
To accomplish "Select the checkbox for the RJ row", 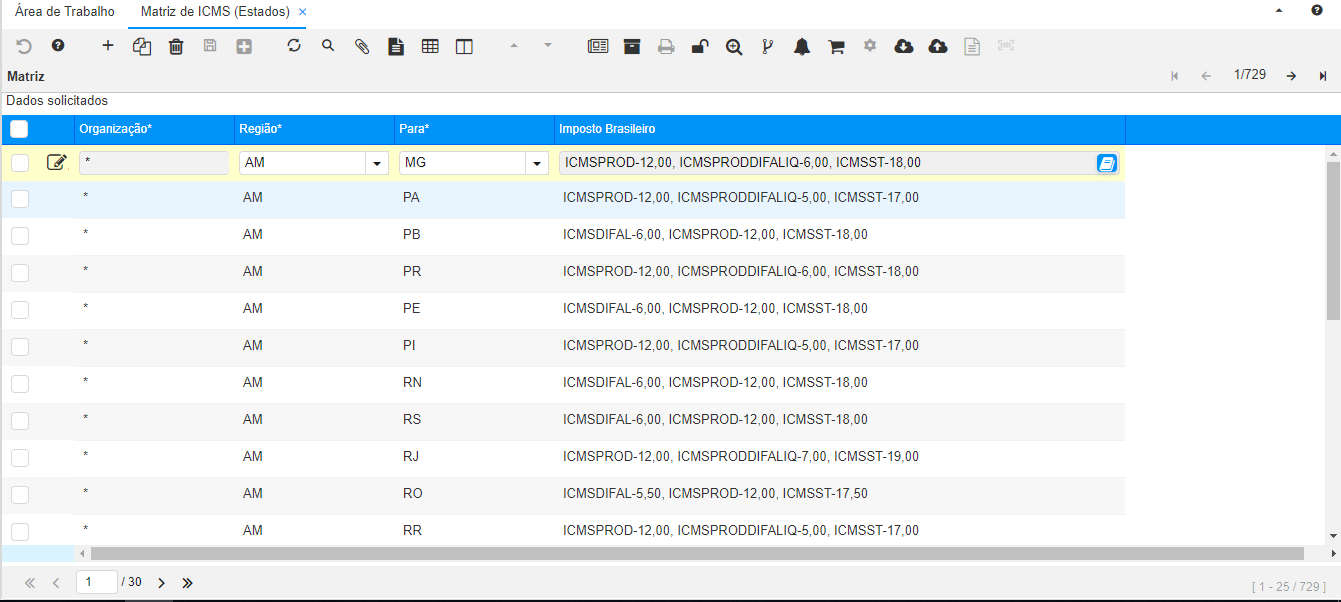I will click(x=20, y=457).
